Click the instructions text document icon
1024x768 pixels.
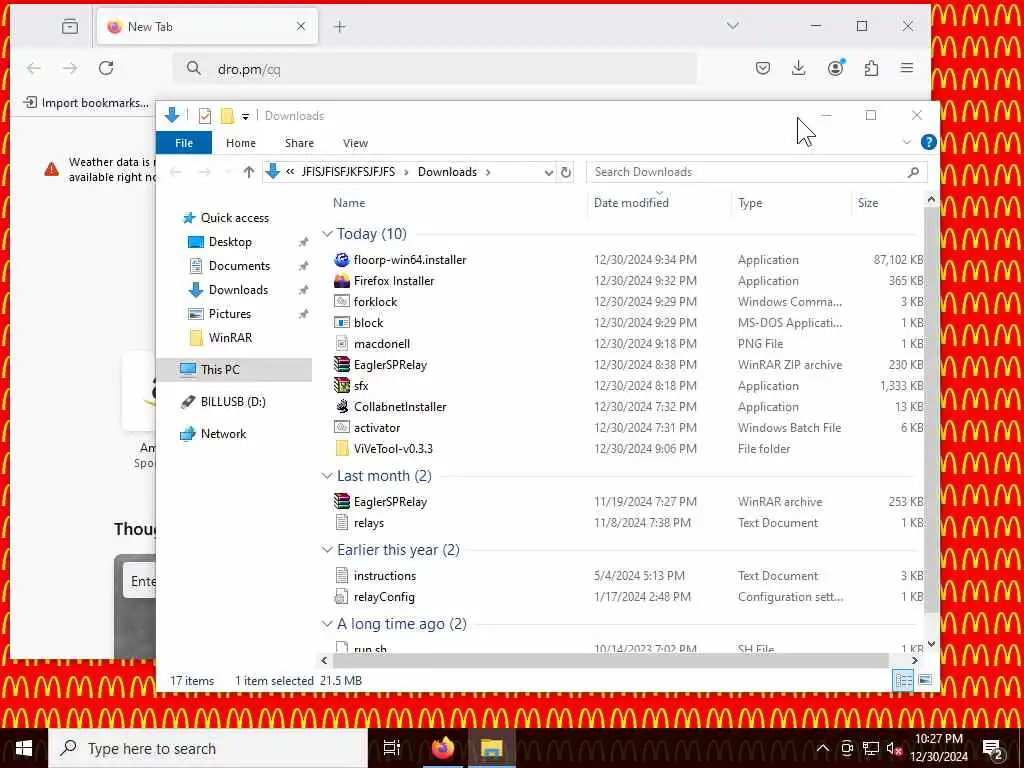[x=342, y=575]
